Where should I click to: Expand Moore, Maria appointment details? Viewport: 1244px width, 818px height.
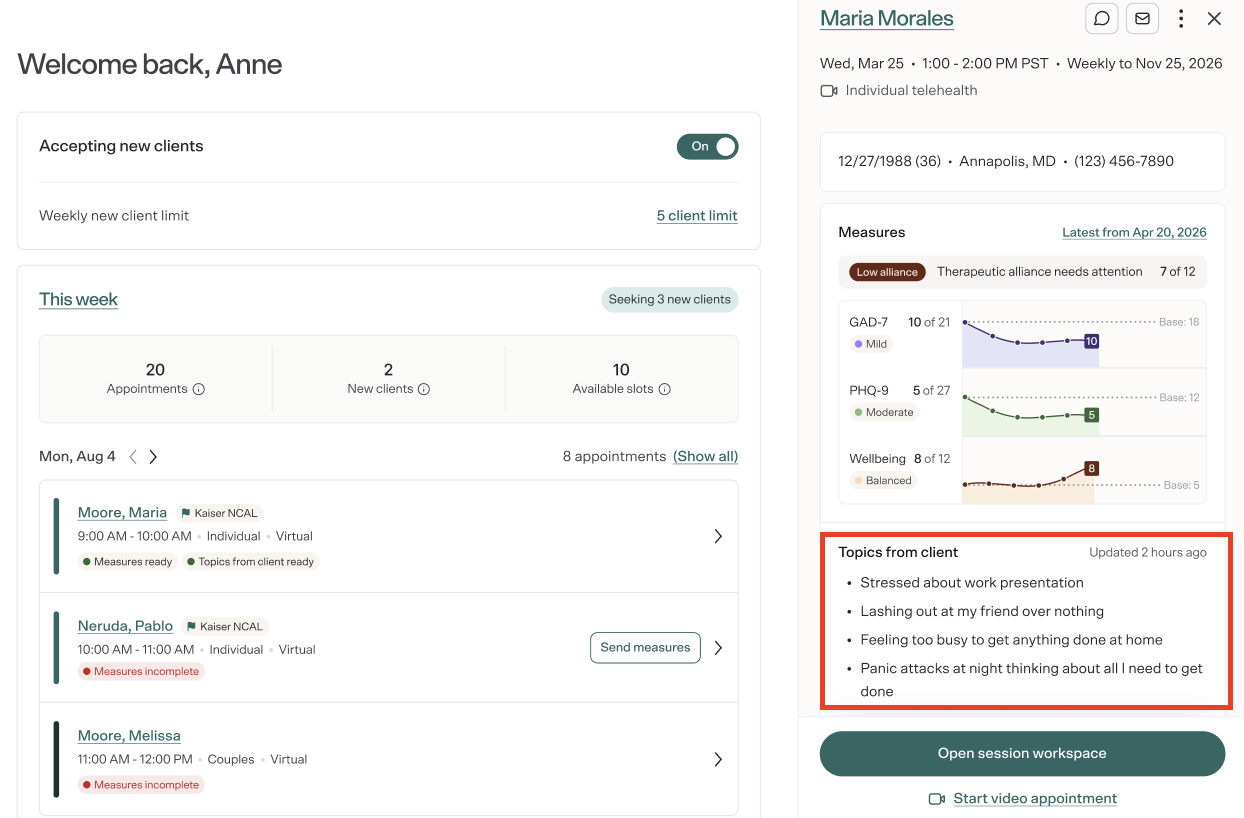pyautogui.click(x=718, y=536)
